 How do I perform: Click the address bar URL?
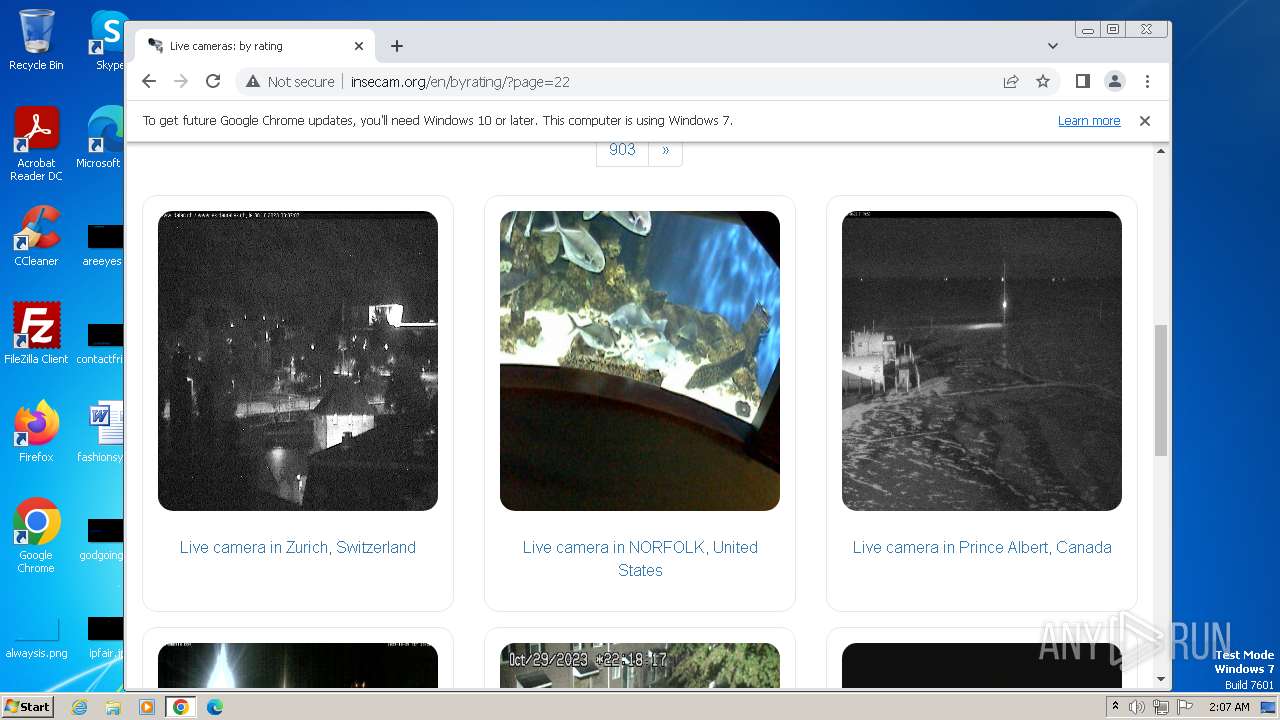(460, 82)
